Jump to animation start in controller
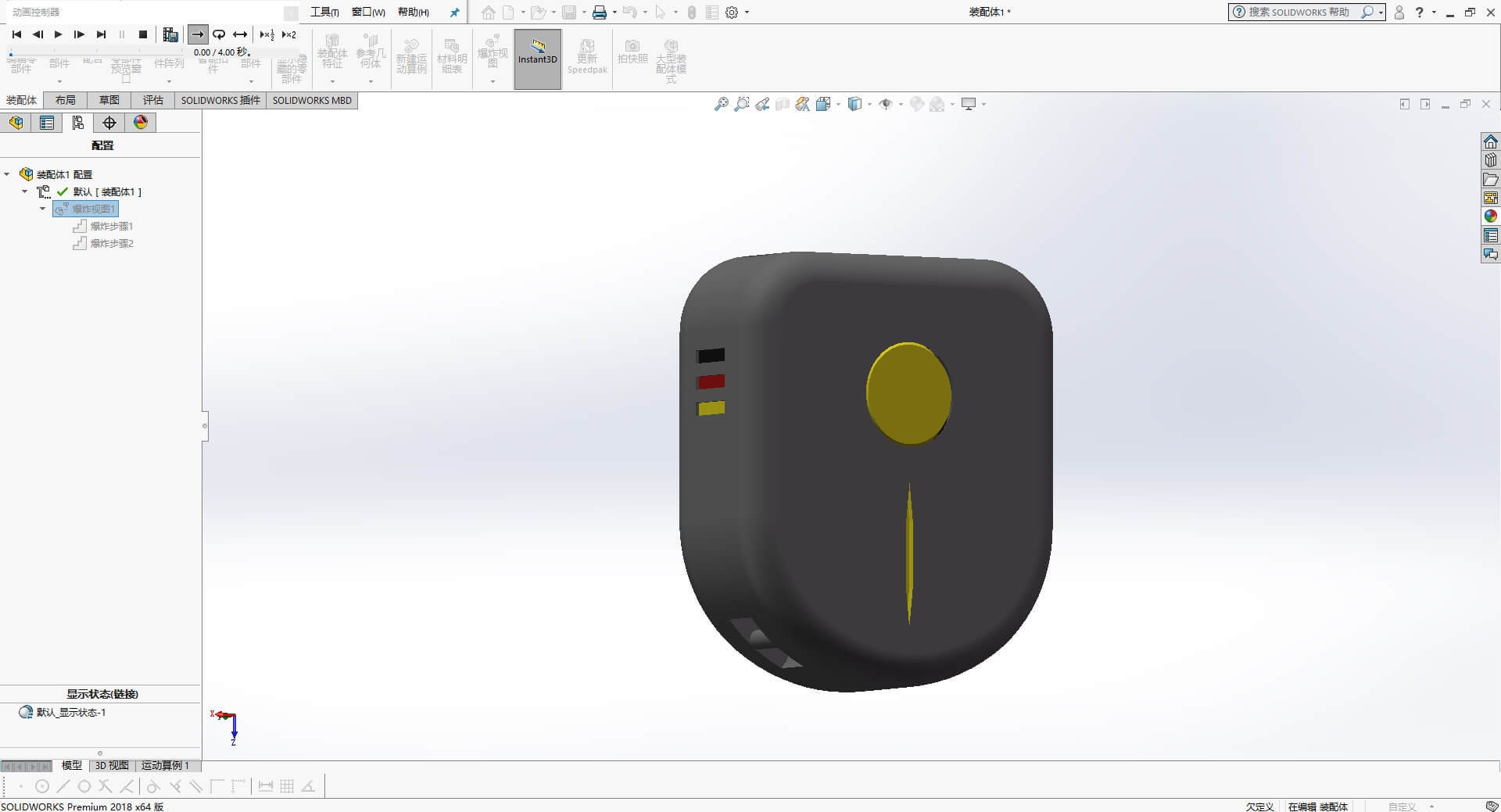The height and width of the screenshot is (812, 1501). pos(16,34)
